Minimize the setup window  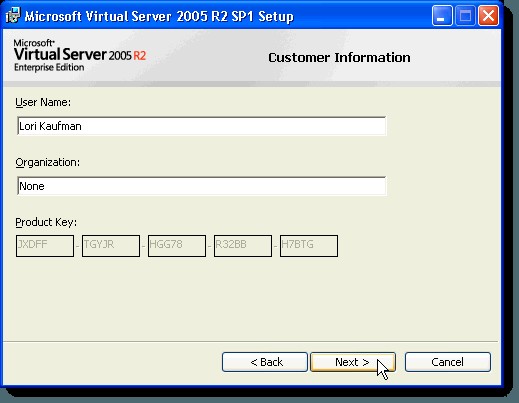click(442, 16)
